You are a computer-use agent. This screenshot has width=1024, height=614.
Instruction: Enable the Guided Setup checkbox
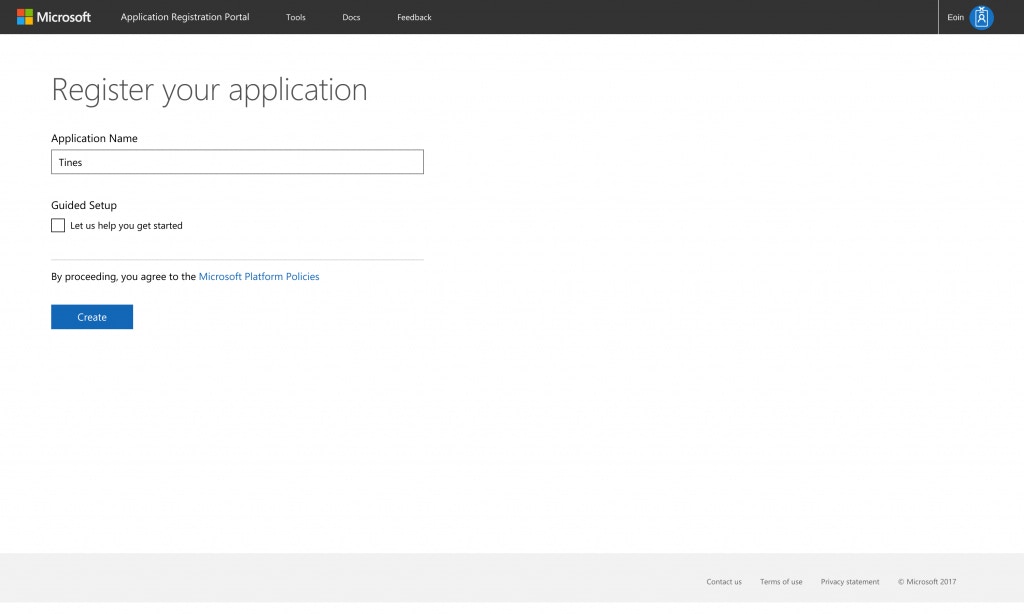point(58,226)
